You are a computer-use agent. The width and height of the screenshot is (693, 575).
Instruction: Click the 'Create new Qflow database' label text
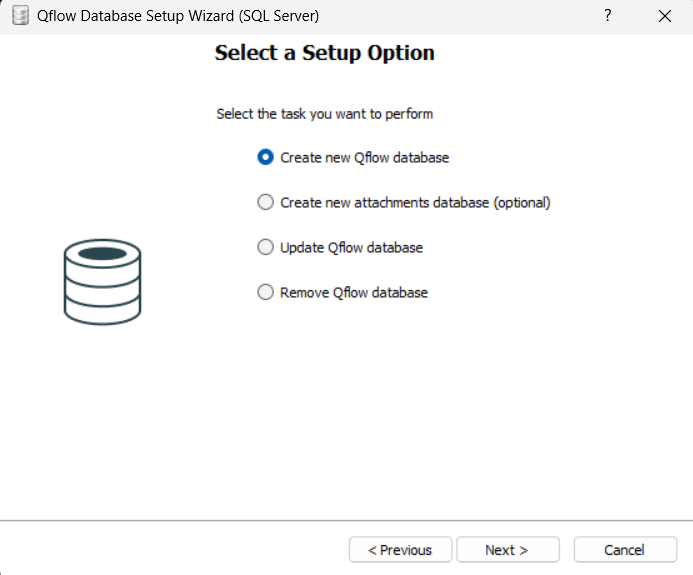[365, 158]
